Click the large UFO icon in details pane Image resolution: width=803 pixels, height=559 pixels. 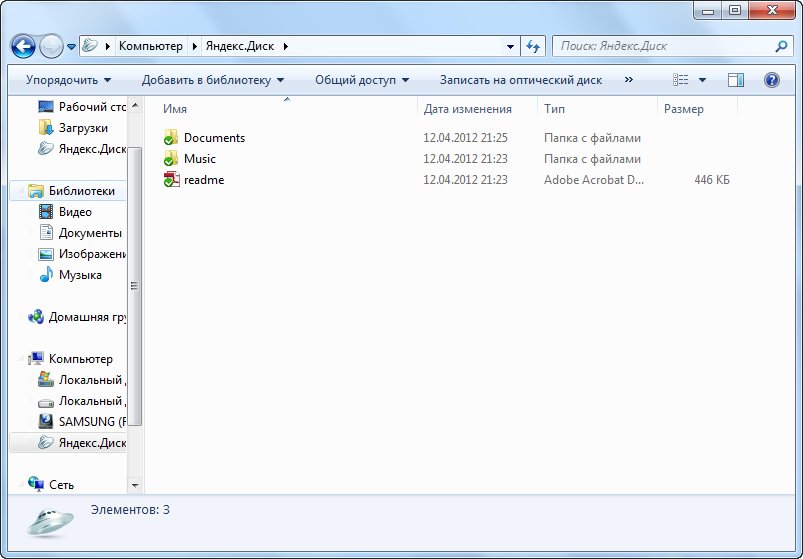click(50, 523)
